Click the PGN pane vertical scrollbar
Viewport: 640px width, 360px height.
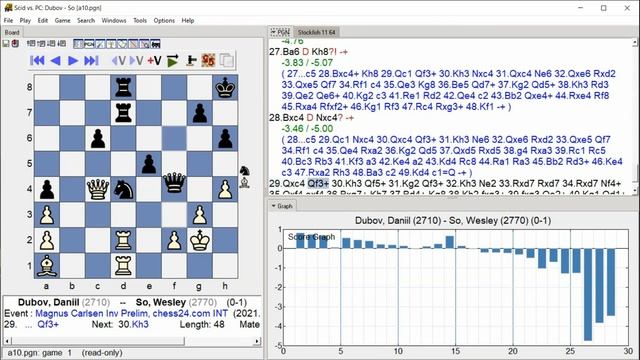635,116
